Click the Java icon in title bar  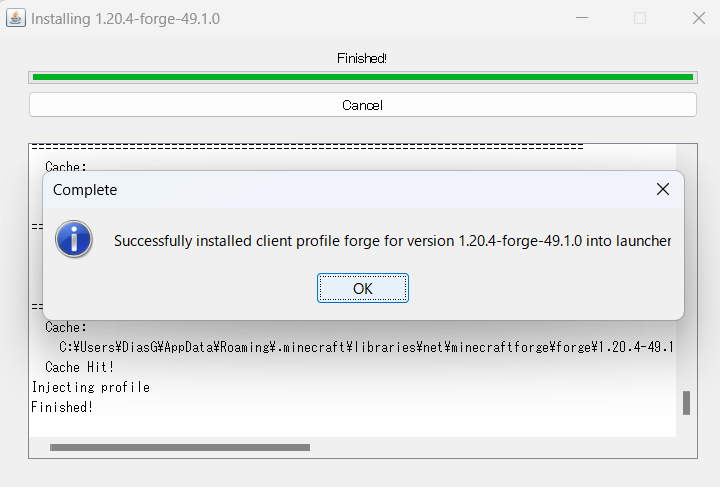[16, 18]
